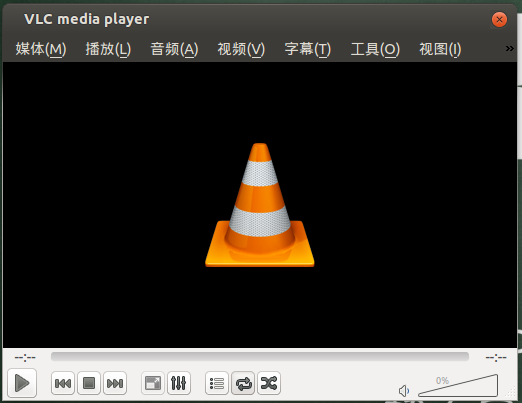Viewport: 522px width, 403px height.
Task: Open the 媒体(M) menu
Action: [41, 49]
